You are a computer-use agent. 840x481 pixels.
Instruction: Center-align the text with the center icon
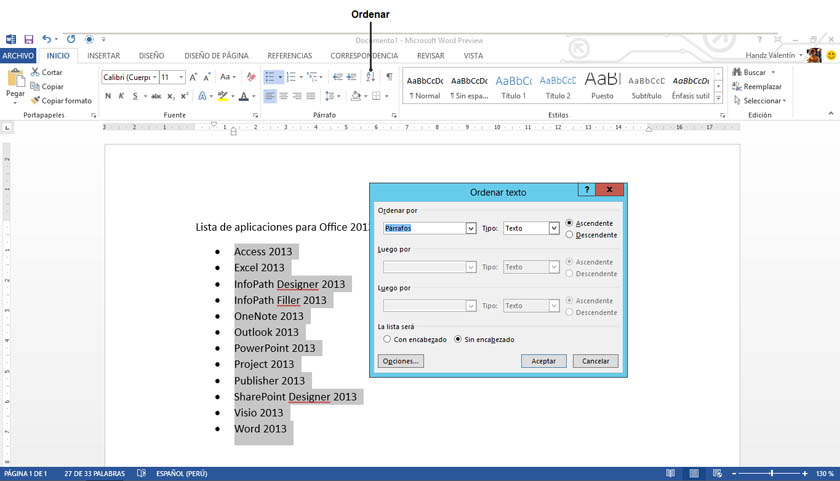point(284,97)
